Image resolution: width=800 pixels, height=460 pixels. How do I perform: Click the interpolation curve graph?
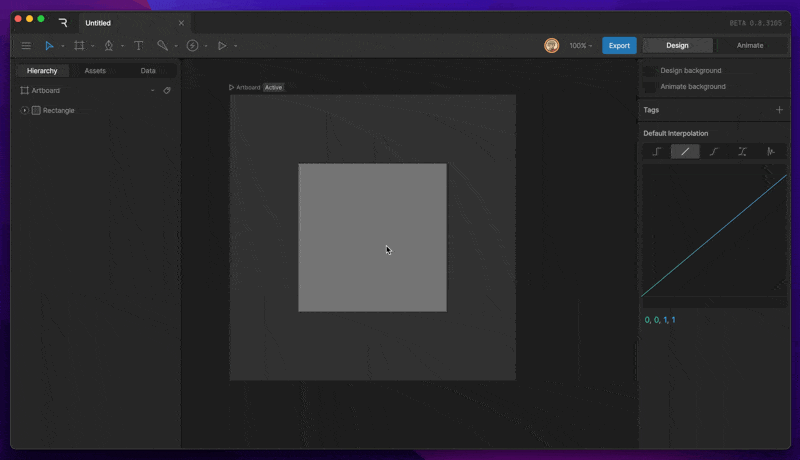coord(714,235)
